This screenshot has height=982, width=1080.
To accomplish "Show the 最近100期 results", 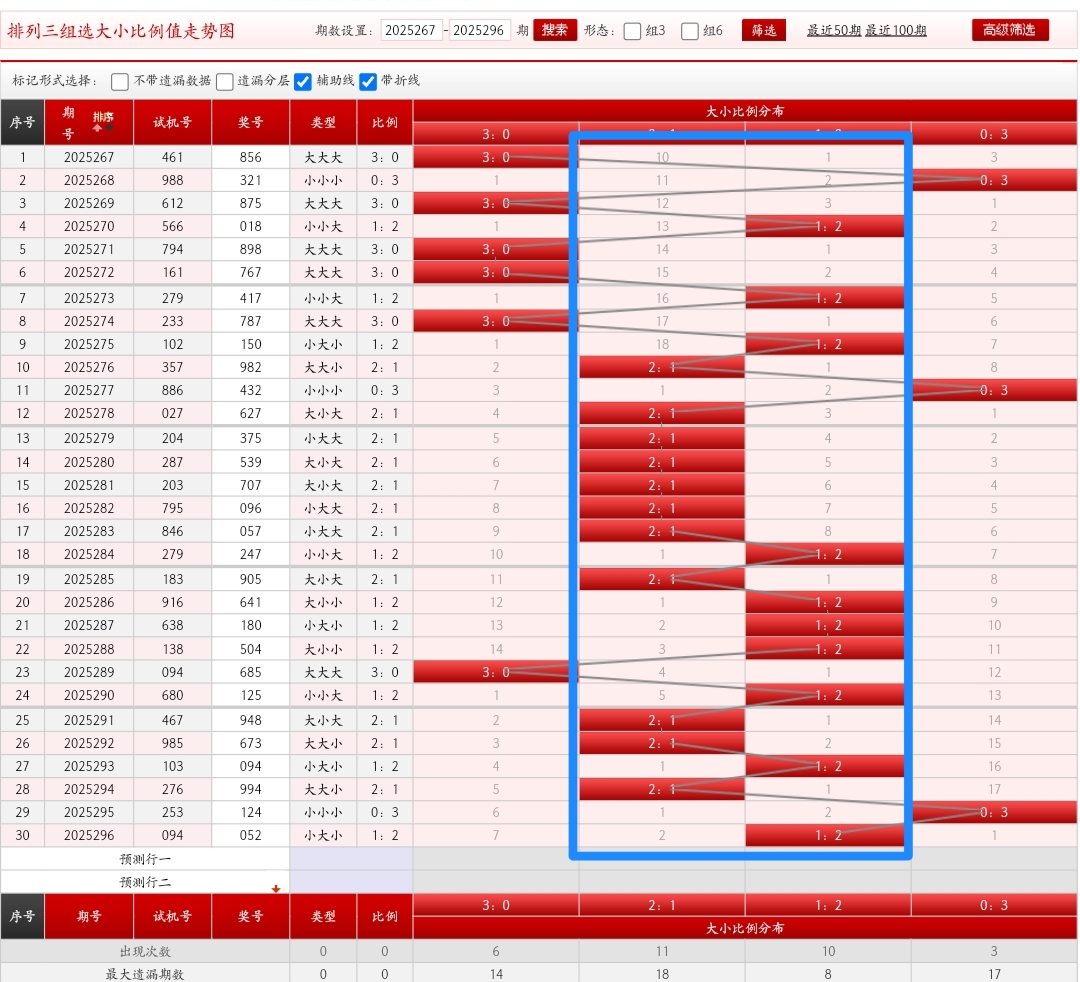I will coord(896,31).
